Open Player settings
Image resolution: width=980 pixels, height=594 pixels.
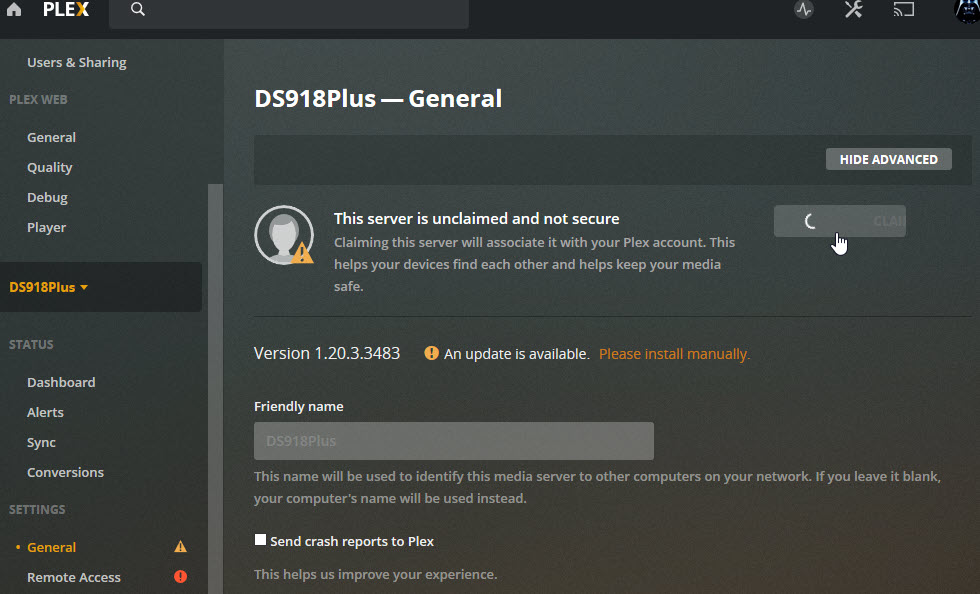46,228
